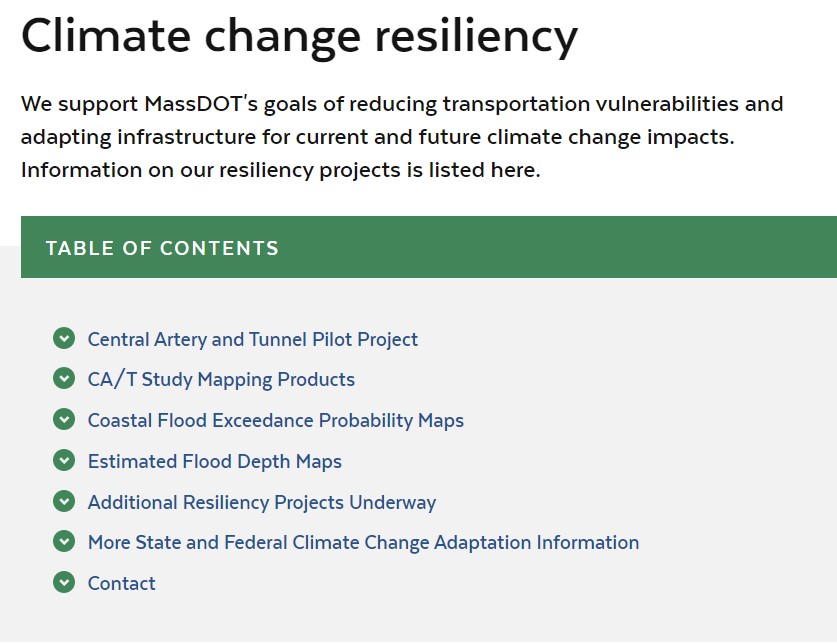837x644 pixels.
Task: Click chevron icon beside Estimated Flood Depth Maps
Action: point(64,461)
